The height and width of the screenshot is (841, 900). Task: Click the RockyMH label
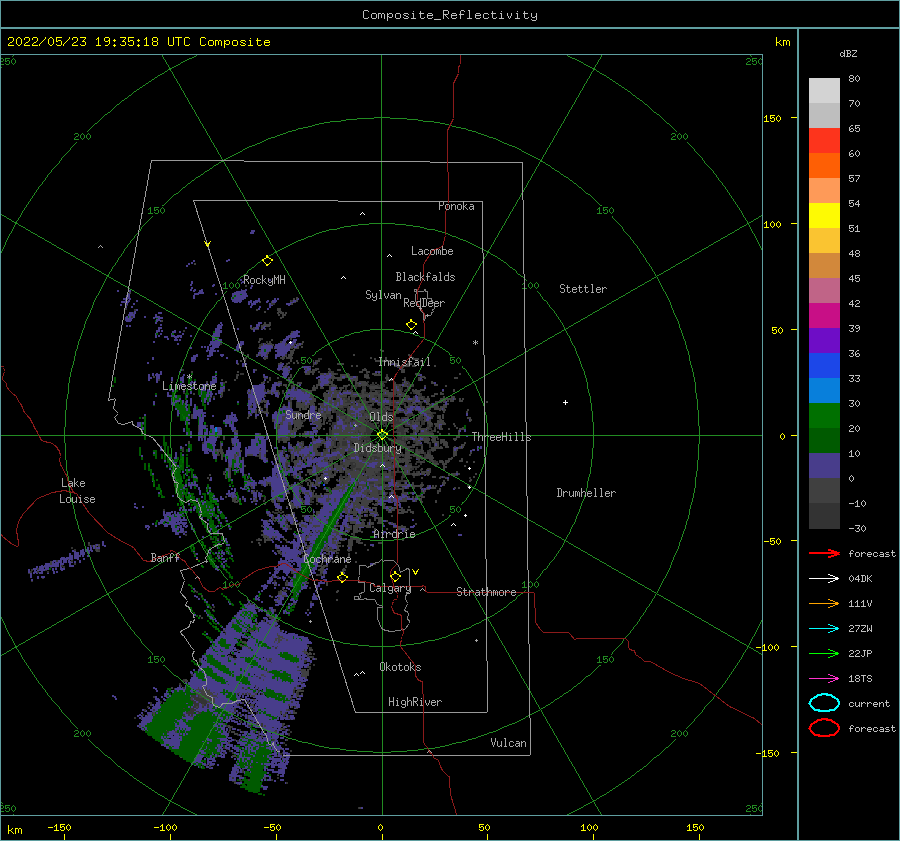(x=264, y=280)
